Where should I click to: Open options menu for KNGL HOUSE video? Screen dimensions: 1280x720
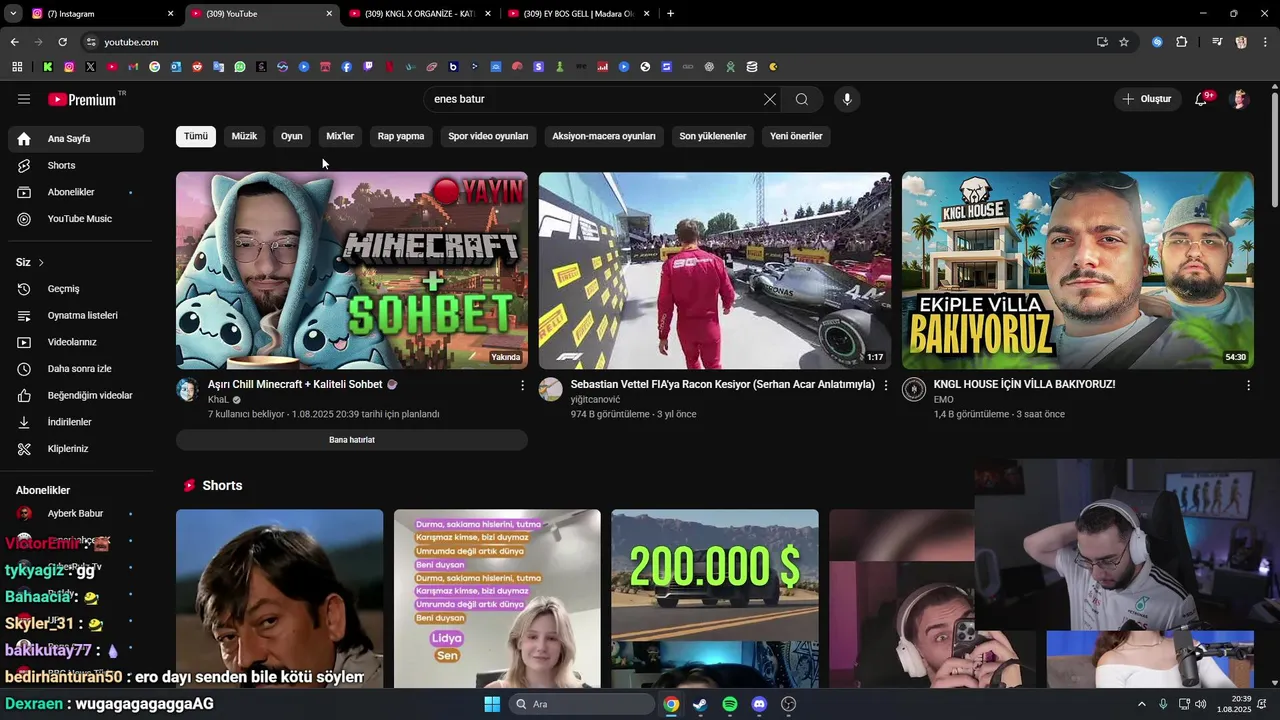click(1248, 385)
